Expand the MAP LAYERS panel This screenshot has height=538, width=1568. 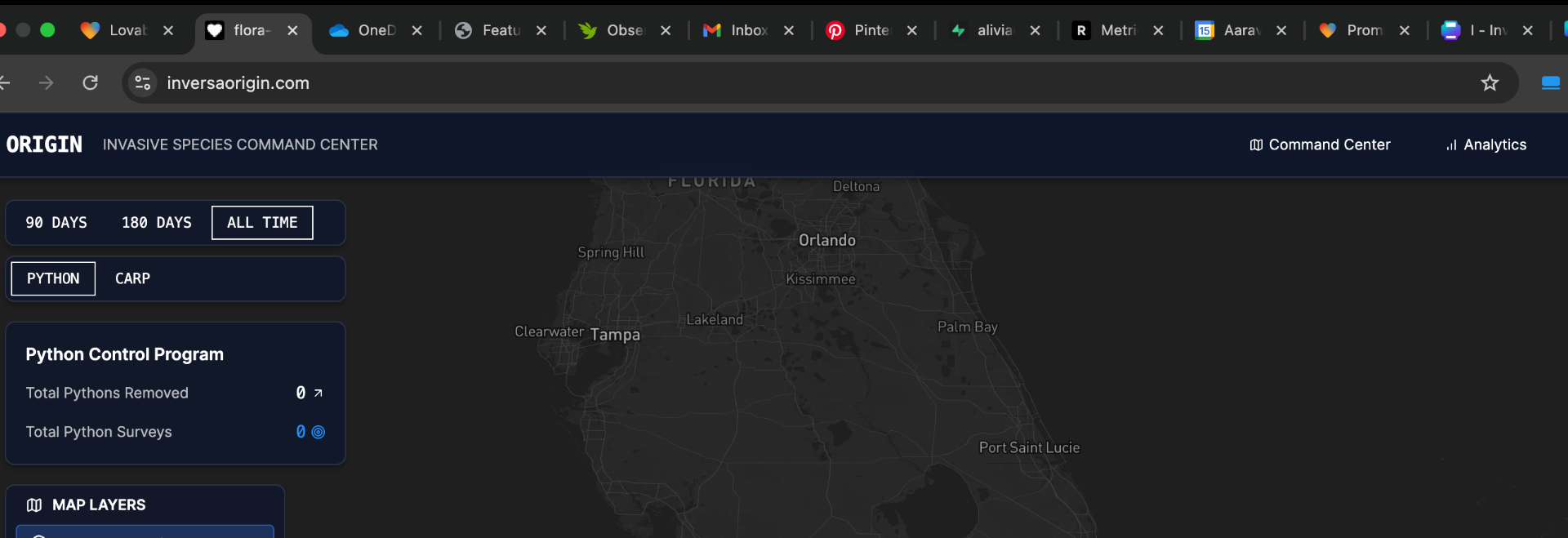tap(99, 505)
